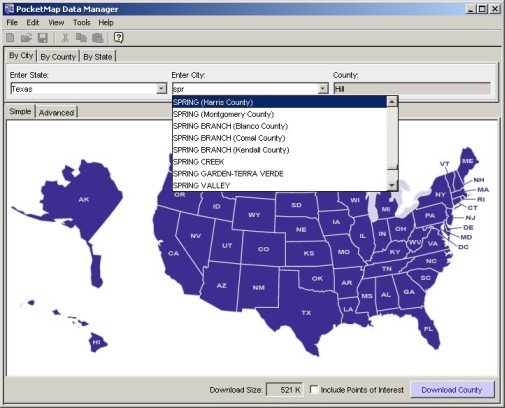Click Colorado (CO) on the map
The width and height of the screenshot is (505, 408).
pyautogui.click(x=263, y=249)
